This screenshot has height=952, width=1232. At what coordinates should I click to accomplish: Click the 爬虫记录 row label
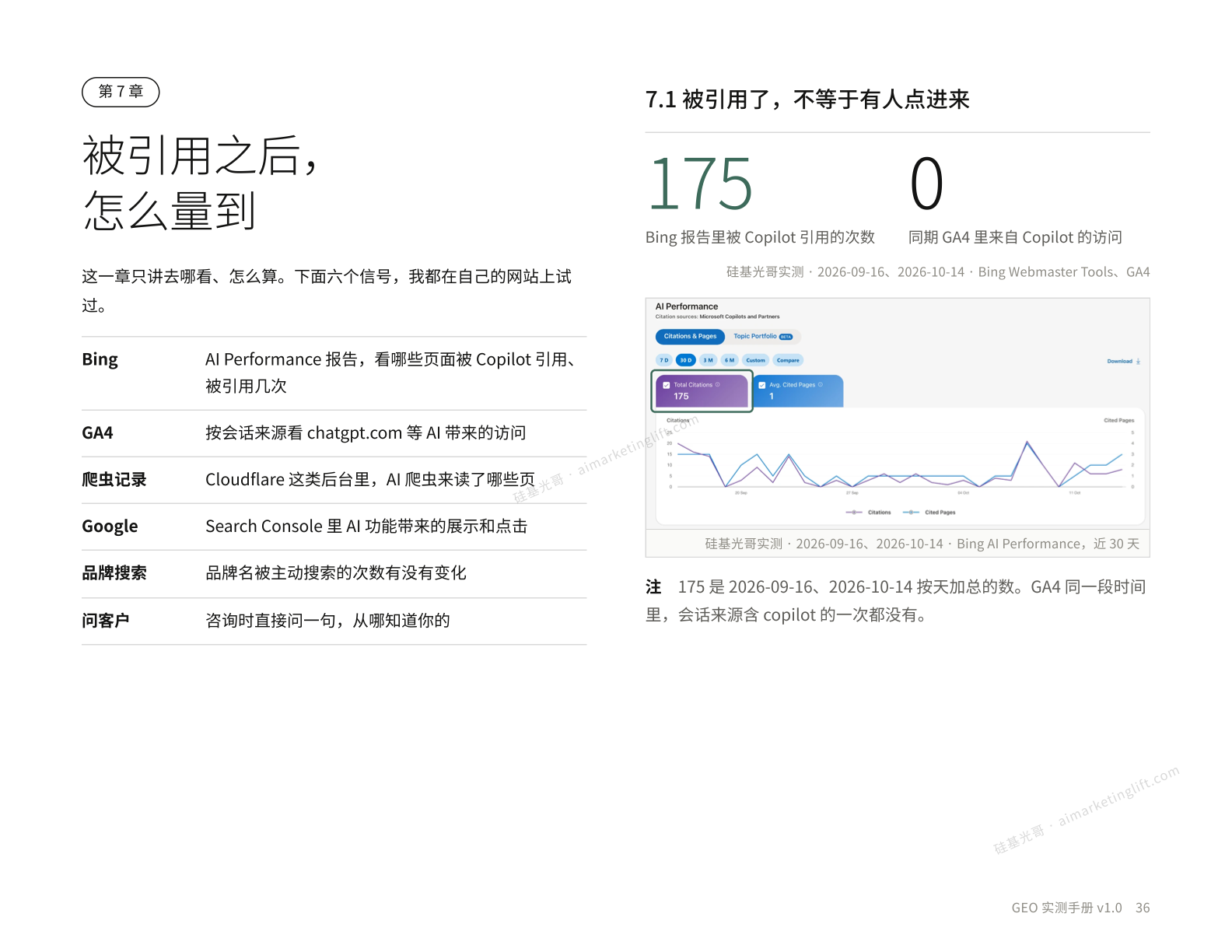[114, 480]
